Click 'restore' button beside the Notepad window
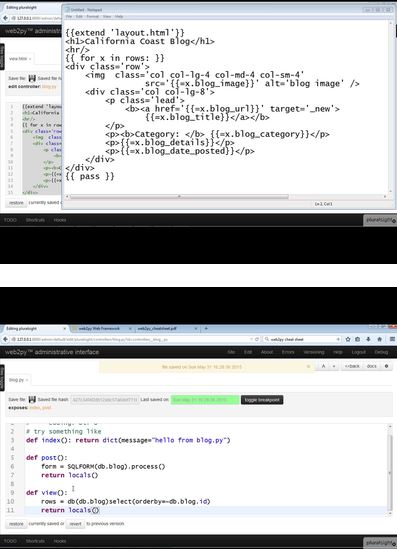Viewport: 397px width, 549px height. point(16,203)
